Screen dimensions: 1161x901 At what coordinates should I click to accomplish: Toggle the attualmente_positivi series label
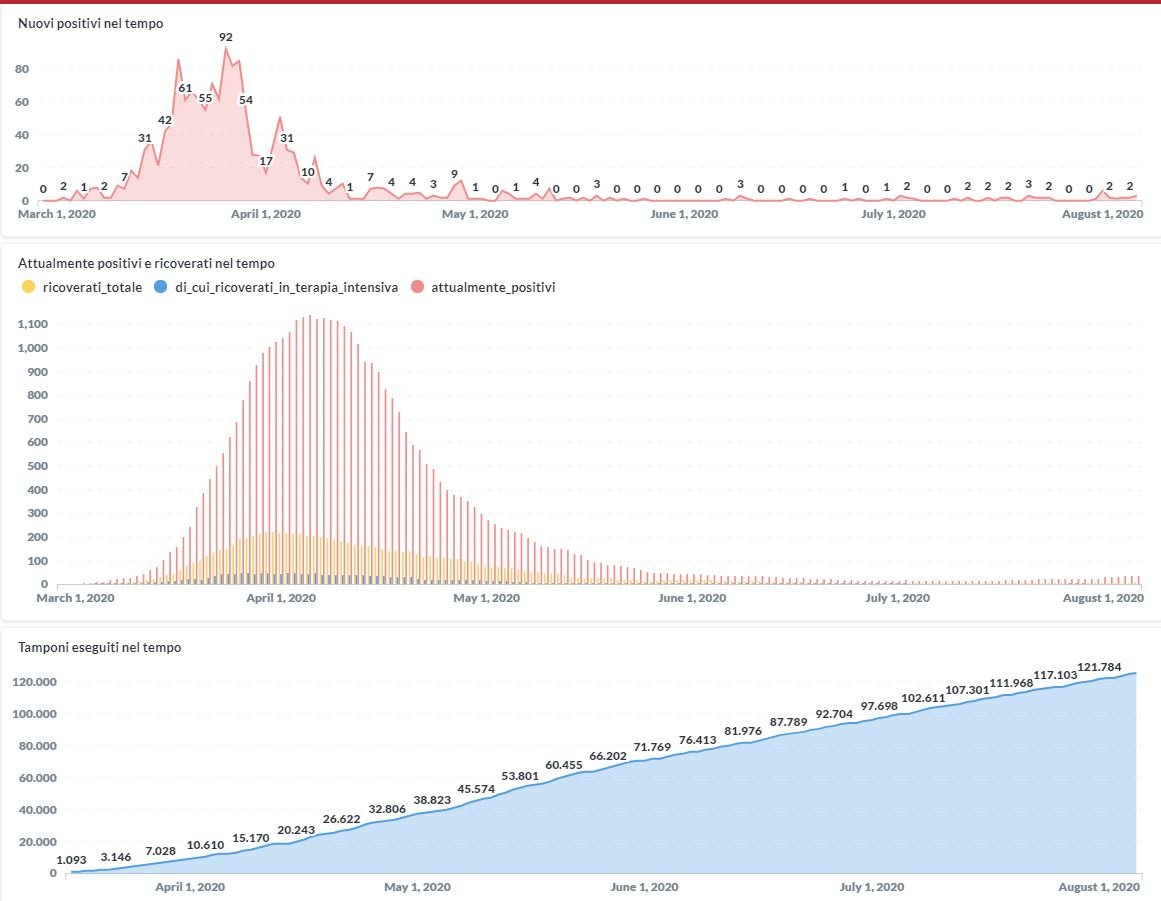(492, 287)
